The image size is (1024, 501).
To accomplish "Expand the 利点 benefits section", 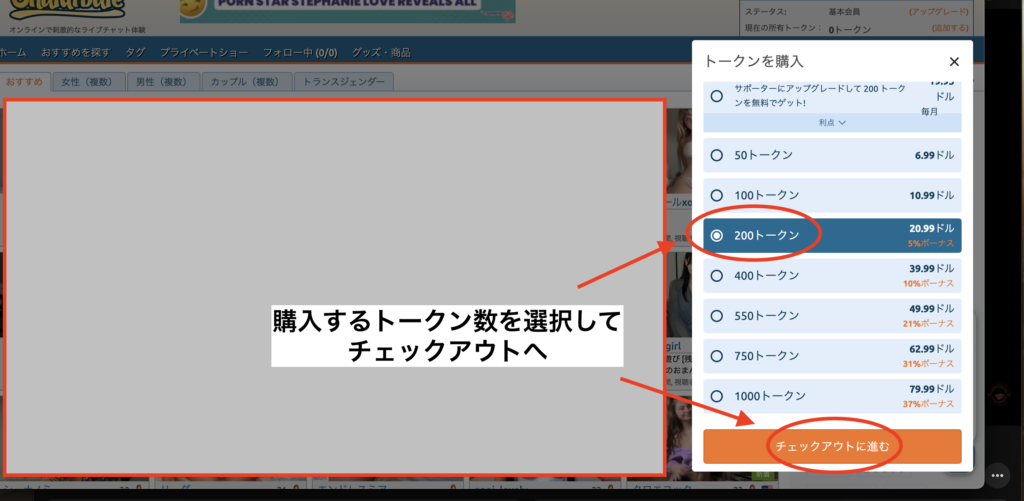I will pyautogui.click(x=832, y=122).
